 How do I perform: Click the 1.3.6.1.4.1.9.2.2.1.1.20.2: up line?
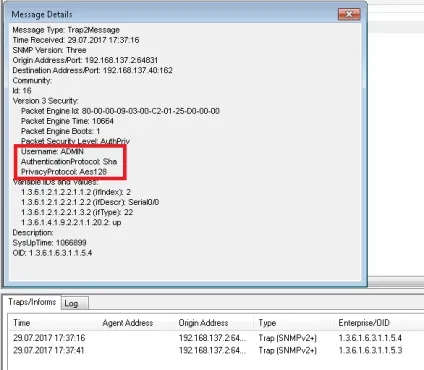point(71,222)
